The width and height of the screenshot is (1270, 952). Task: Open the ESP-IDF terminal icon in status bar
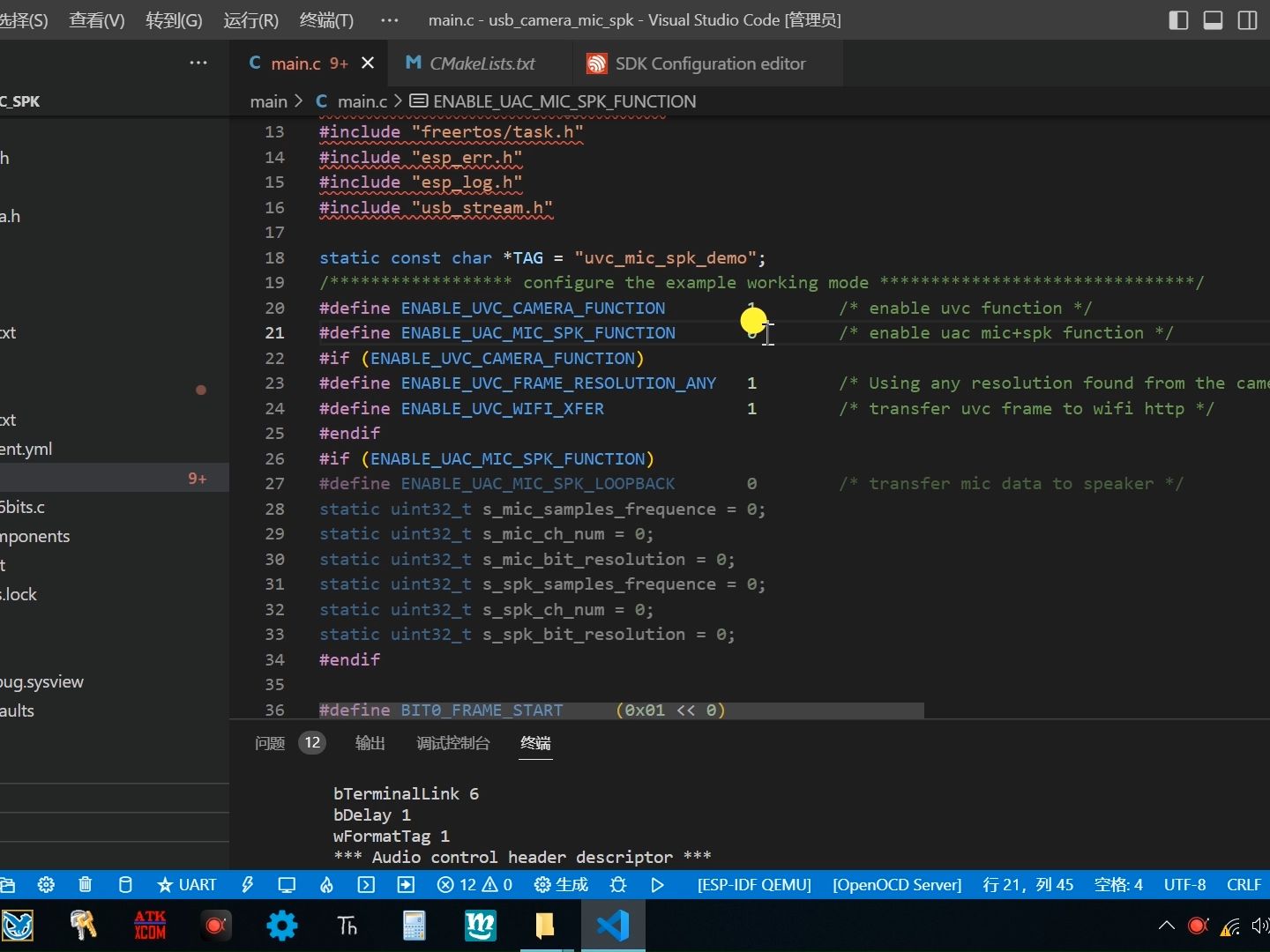tap(366, 884)
